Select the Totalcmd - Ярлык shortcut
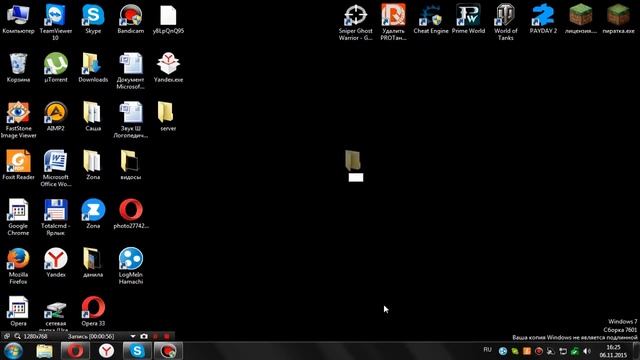Screen dimensions: 640x360 click(x=56, y=217)
